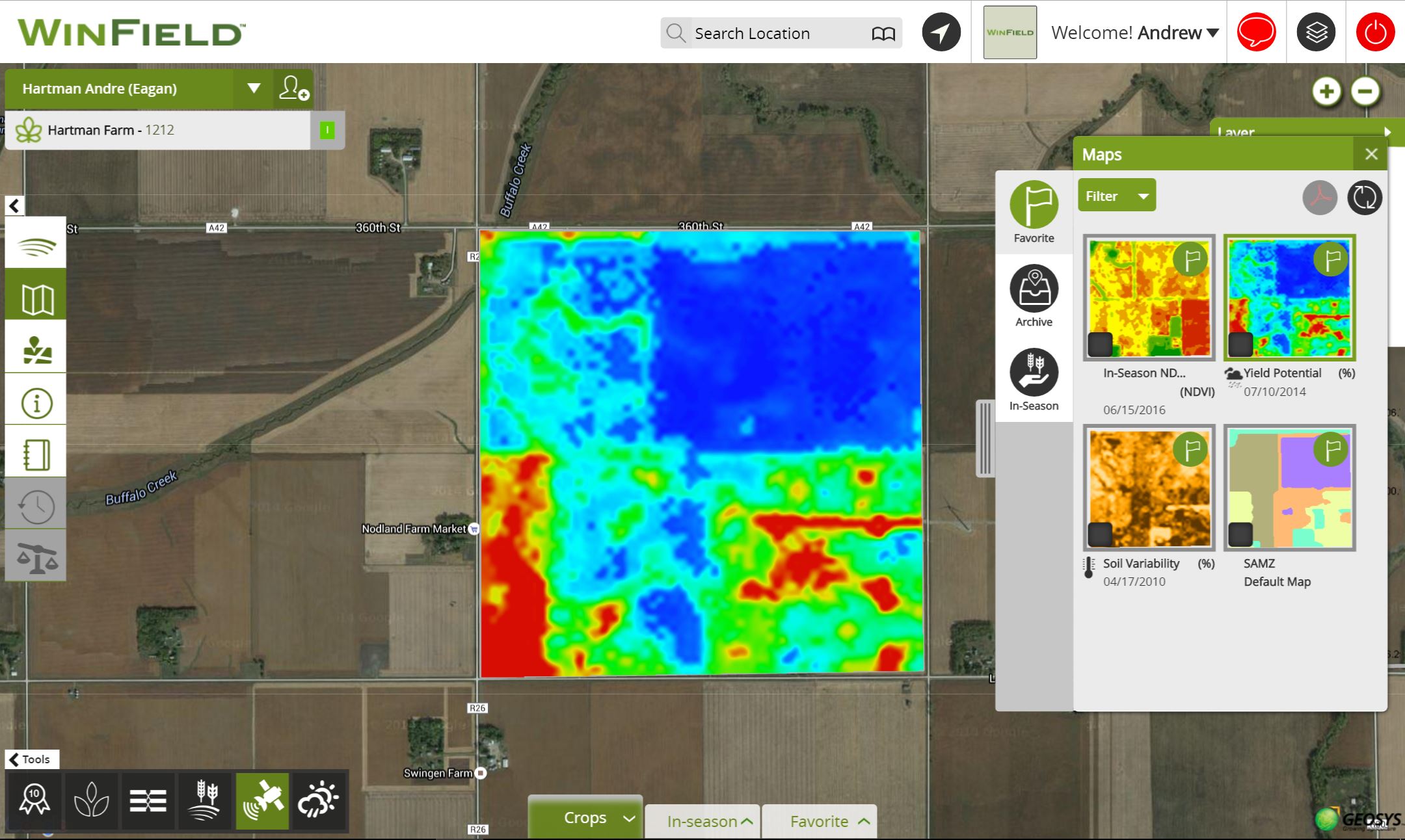Image resolution: width=1405 pixels, height=840 pixels.
Task: Open the layers stack icon in header
Action: point(1316,32)
